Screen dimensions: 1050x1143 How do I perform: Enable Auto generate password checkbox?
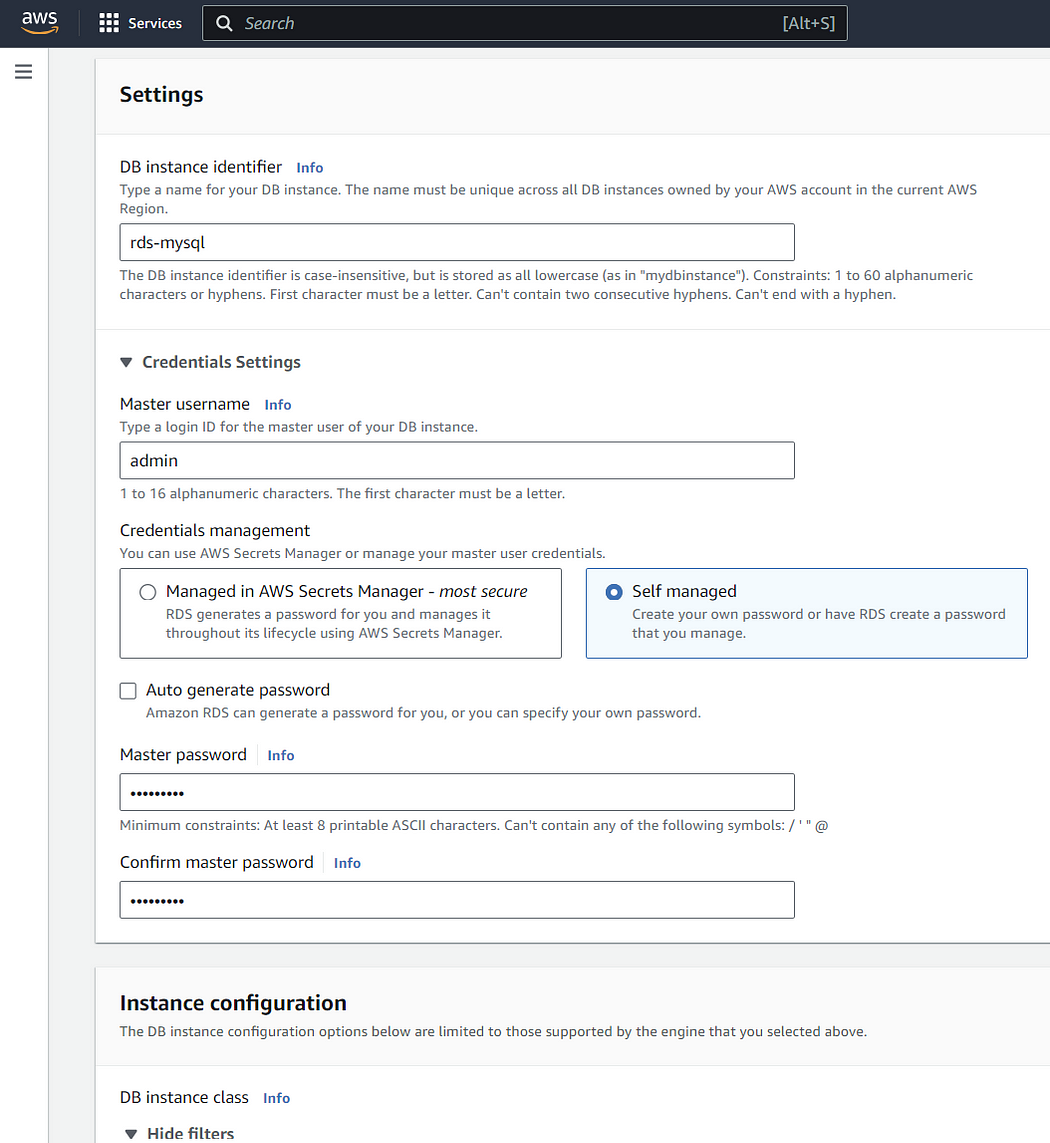pos(128,690)
